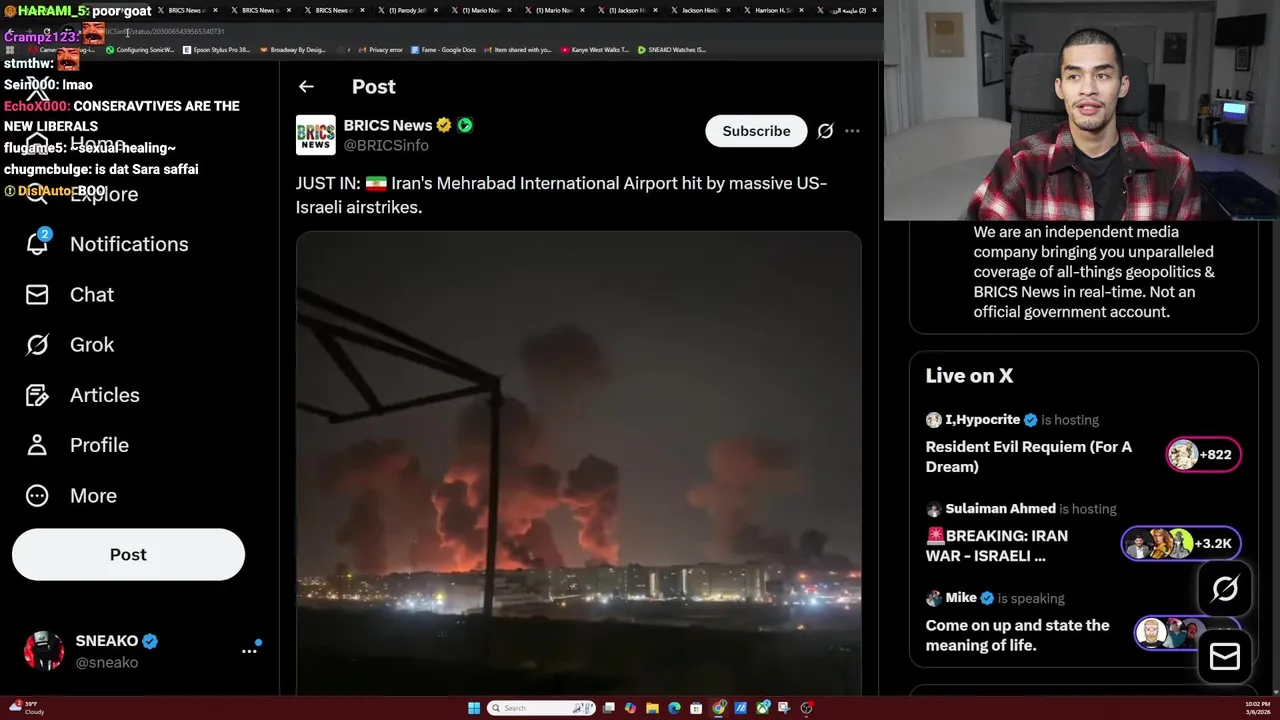
Task: Open Chrome from the taskbar
Action: click(719, 708)
